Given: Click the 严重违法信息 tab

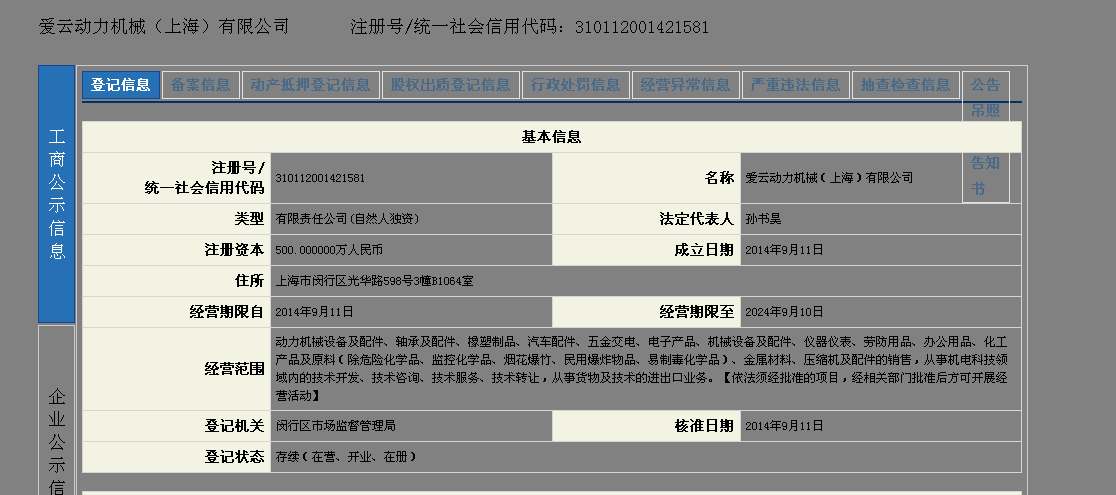Looking at the screenshot, I should 795,85.
